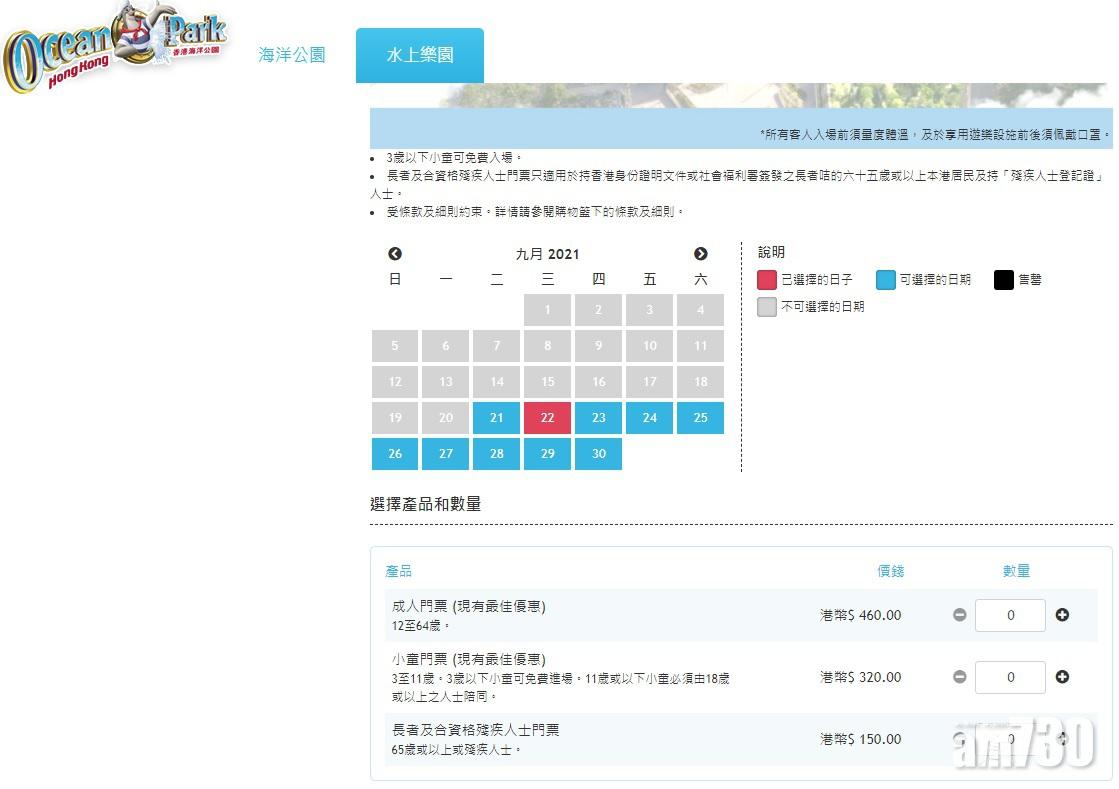Select September 24 on the calendar
Image resolution: width=1119 pixels, height=789 pixels.
(649, 418)
